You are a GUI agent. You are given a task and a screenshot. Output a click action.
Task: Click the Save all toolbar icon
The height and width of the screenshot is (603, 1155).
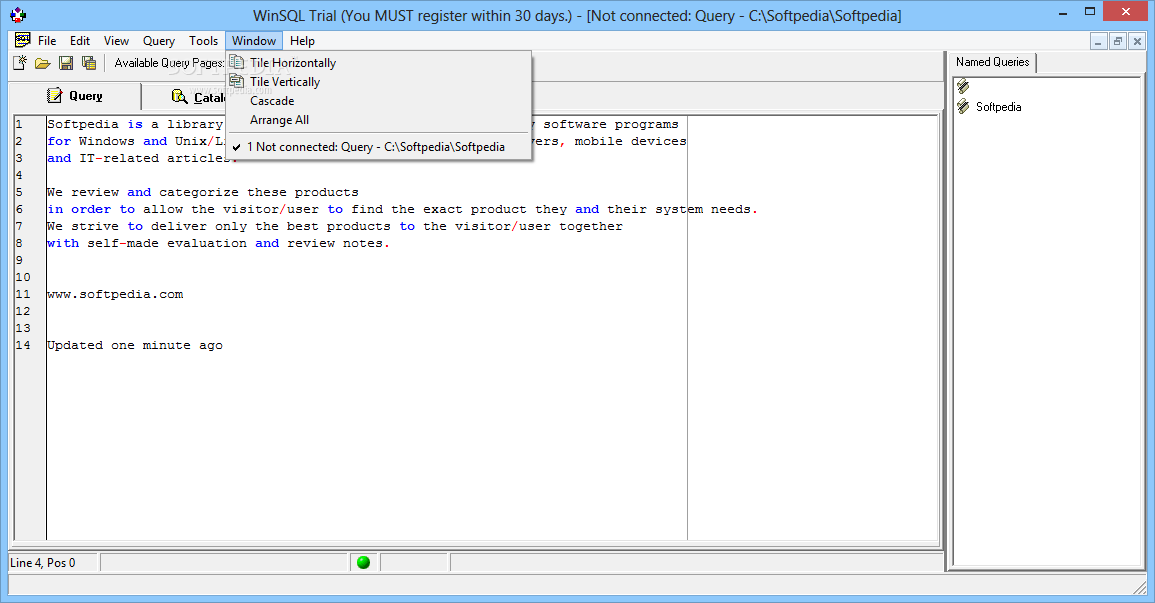89,63
